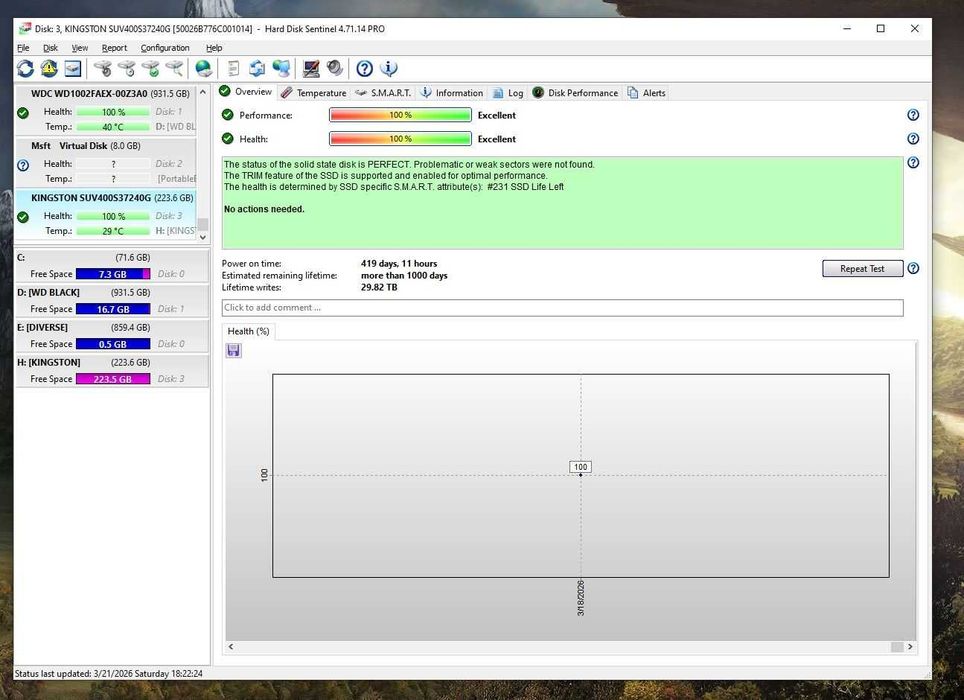Click the disk with stethoscope test icon
This screenshot has width=964, height=700.
click(x=103, y=68)
